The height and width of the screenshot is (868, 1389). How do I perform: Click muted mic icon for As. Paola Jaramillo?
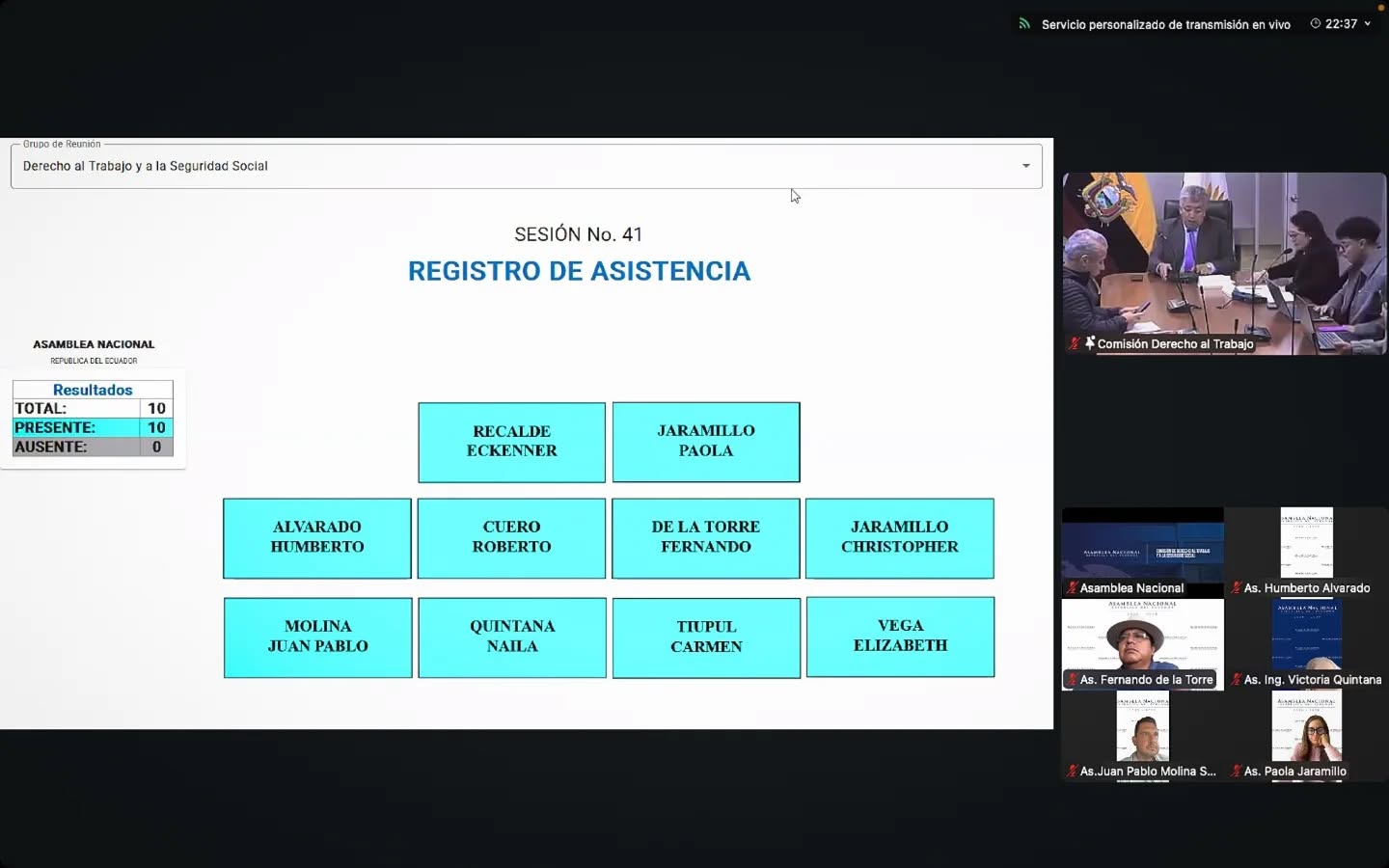click(x=1236, y=772)
